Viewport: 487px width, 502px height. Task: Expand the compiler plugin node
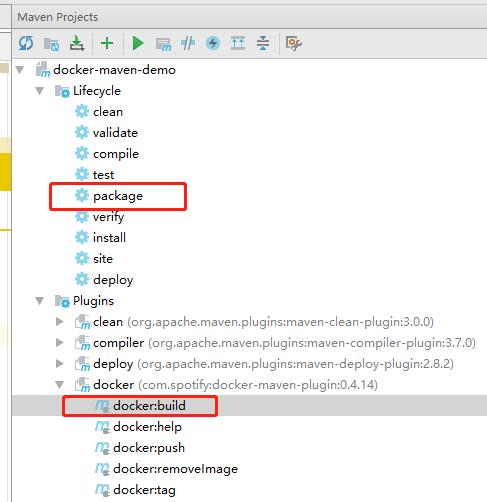coord(60,343)
